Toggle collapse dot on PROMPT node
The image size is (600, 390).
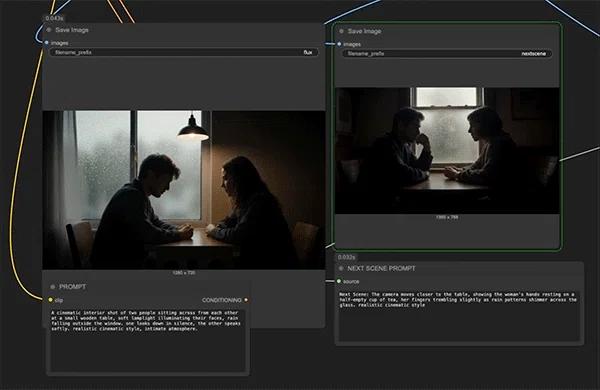(x=53, y=287)
